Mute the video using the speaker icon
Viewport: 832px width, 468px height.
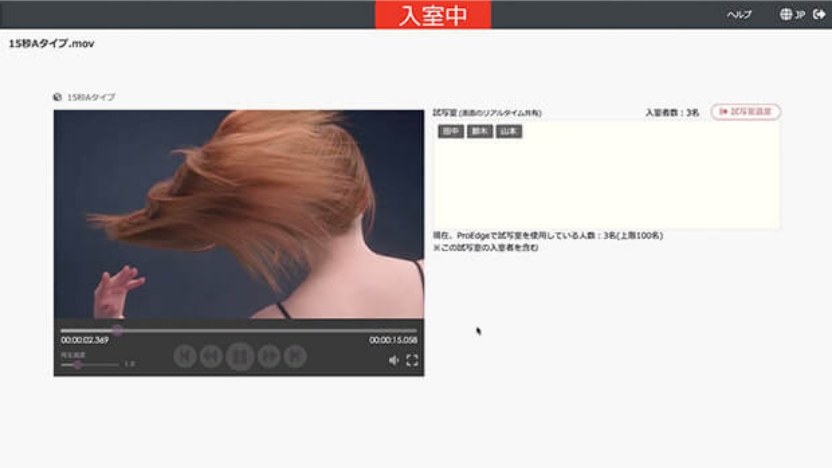tap(393, 360)
